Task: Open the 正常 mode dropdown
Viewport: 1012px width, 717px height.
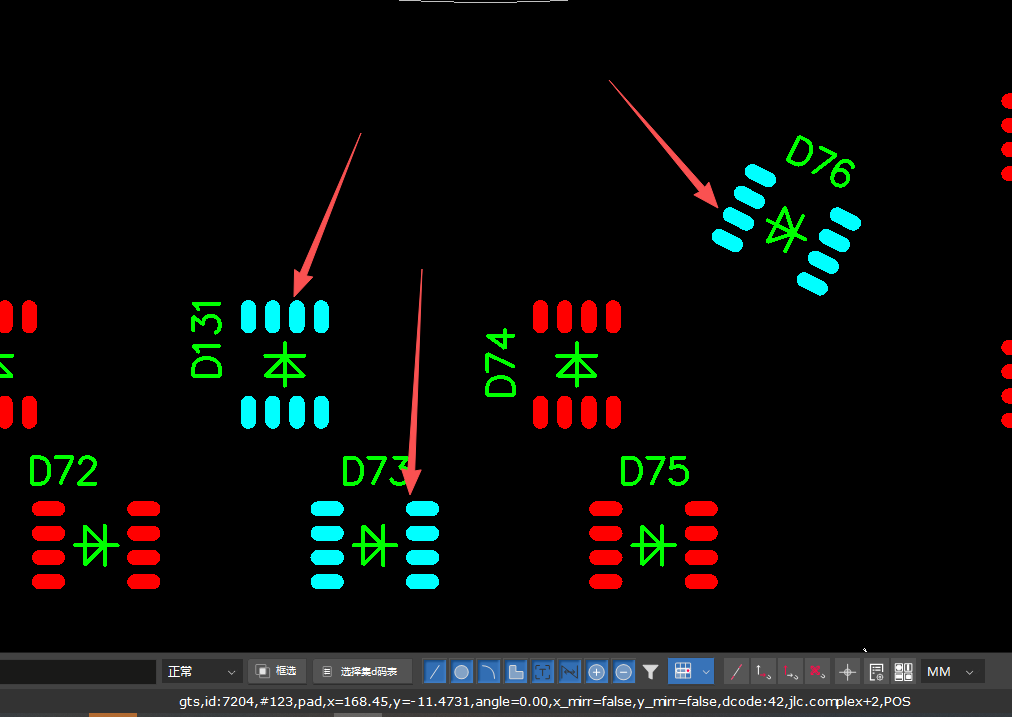Action: (202, 671)
